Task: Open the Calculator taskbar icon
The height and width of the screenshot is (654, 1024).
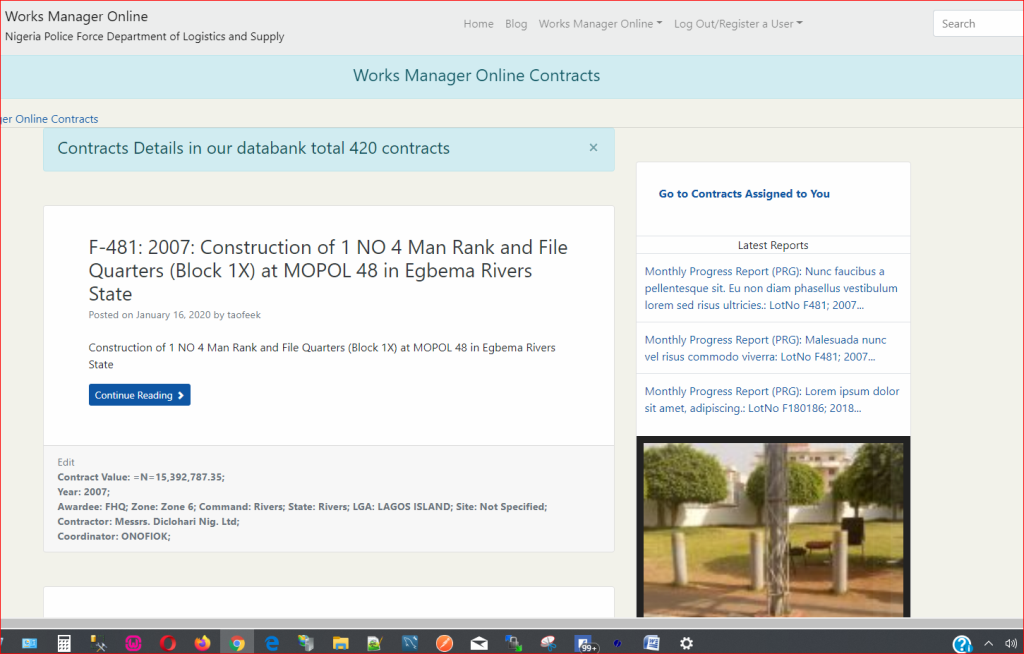Action: 64,644
